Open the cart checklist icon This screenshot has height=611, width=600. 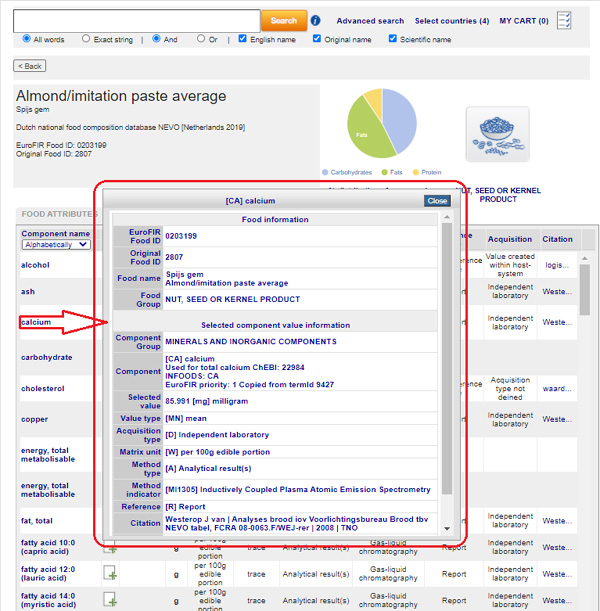click(565, 20)
